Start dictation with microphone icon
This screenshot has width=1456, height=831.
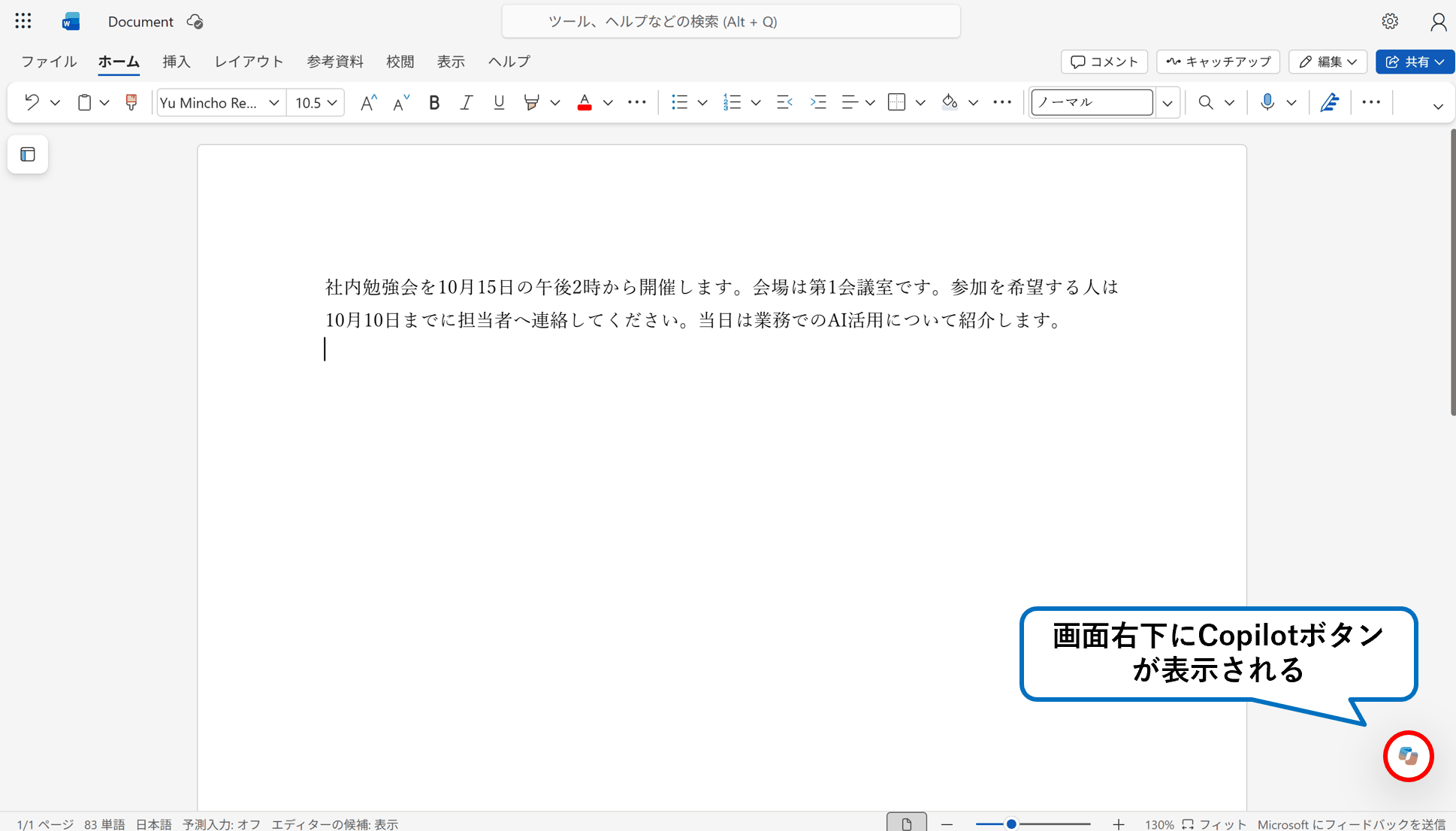coord(1267,102)
